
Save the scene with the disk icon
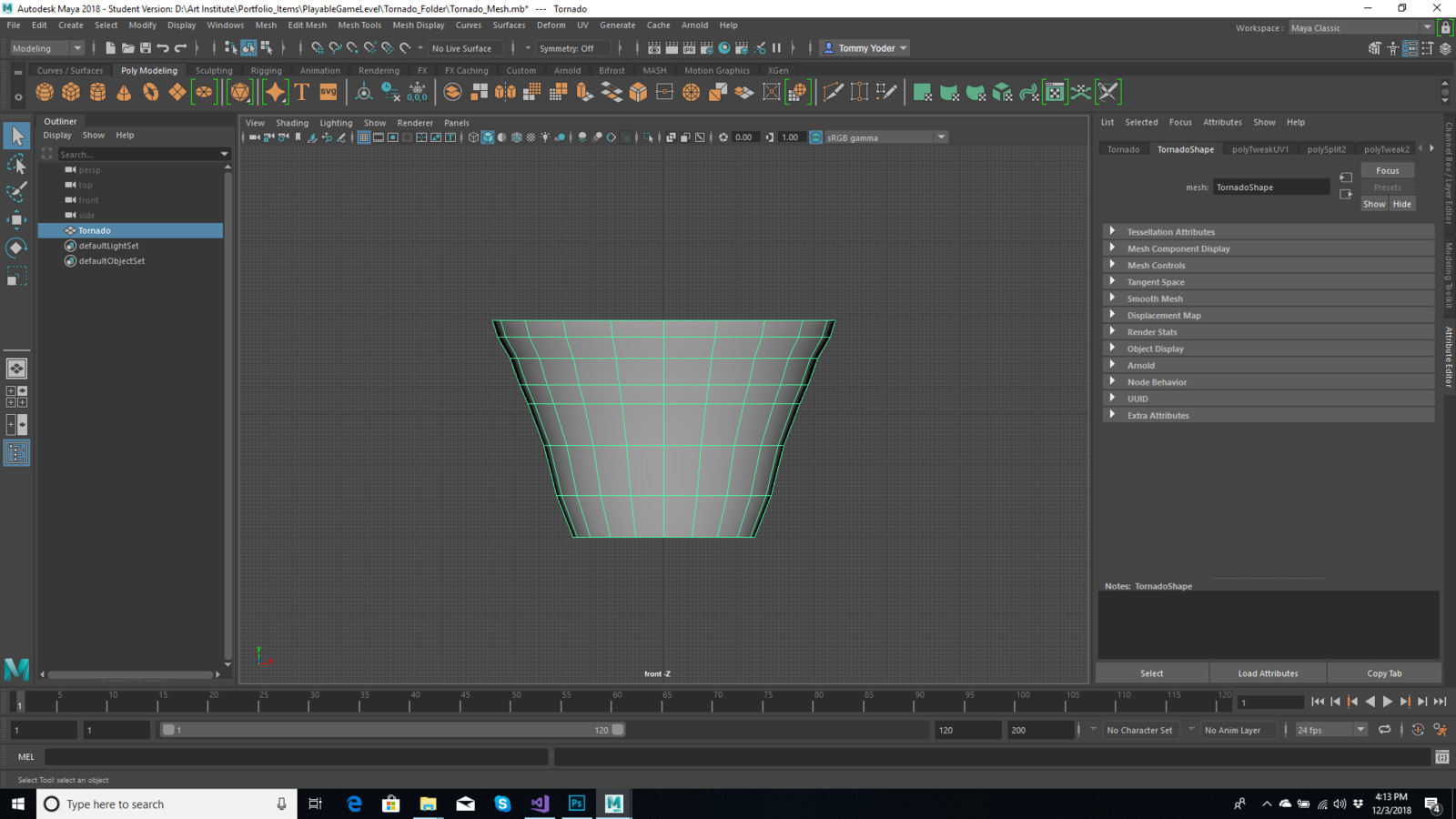[x=146, y=48]
